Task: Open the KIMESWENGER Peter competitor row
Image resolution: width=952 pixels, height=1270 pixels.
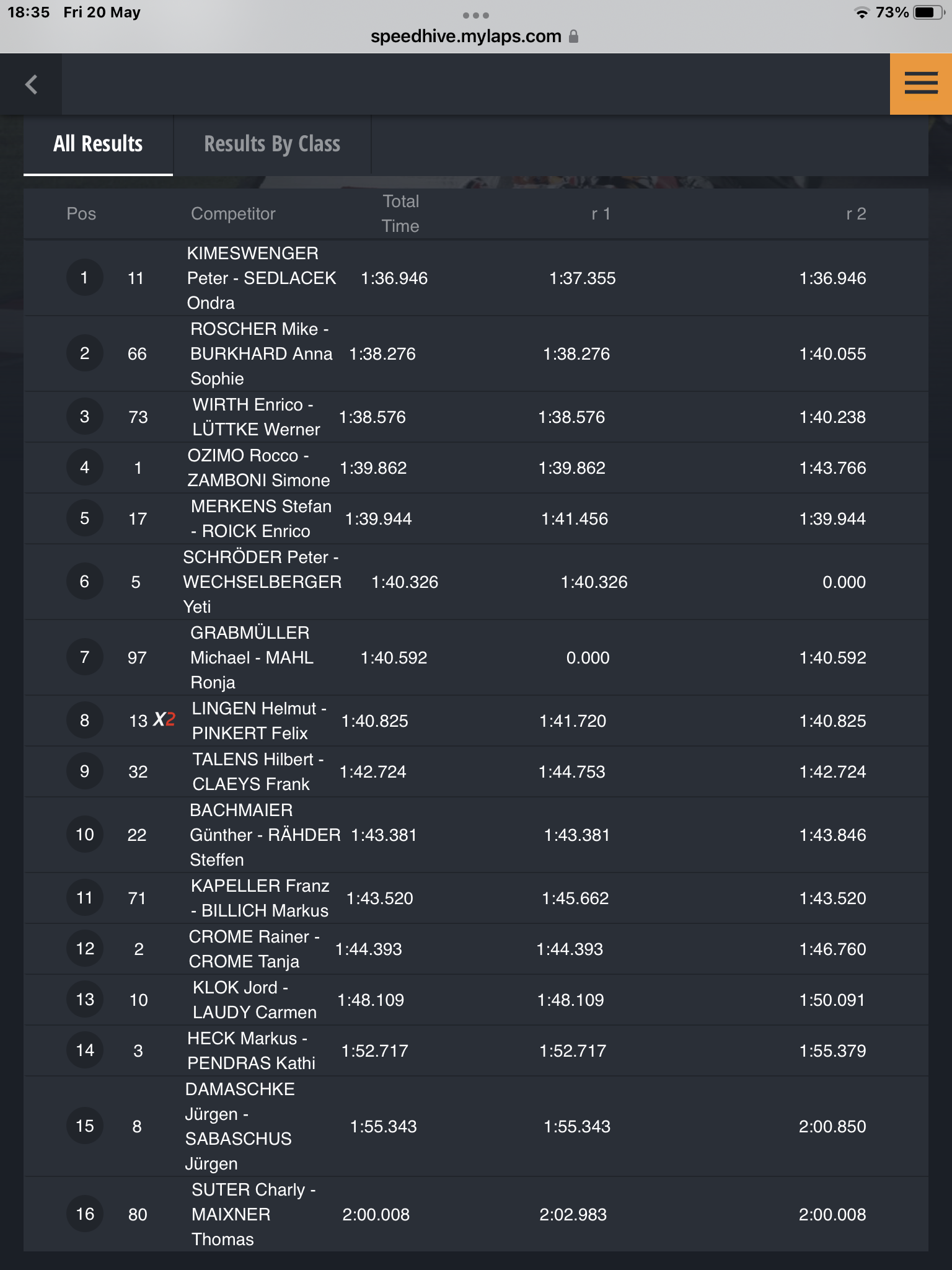Action: point(476,278)
